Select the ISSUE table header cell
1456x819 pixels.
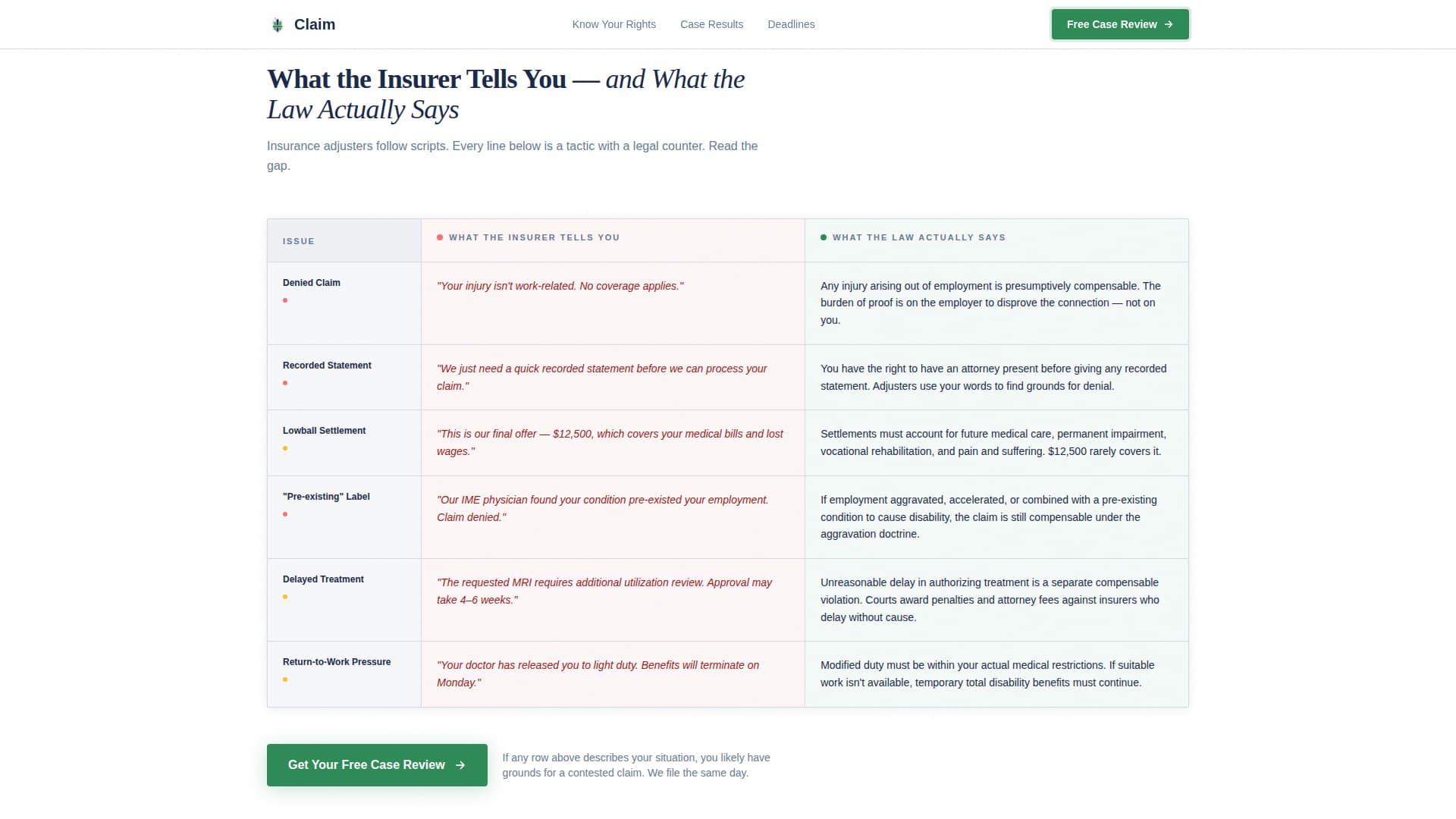click(298, 240)
